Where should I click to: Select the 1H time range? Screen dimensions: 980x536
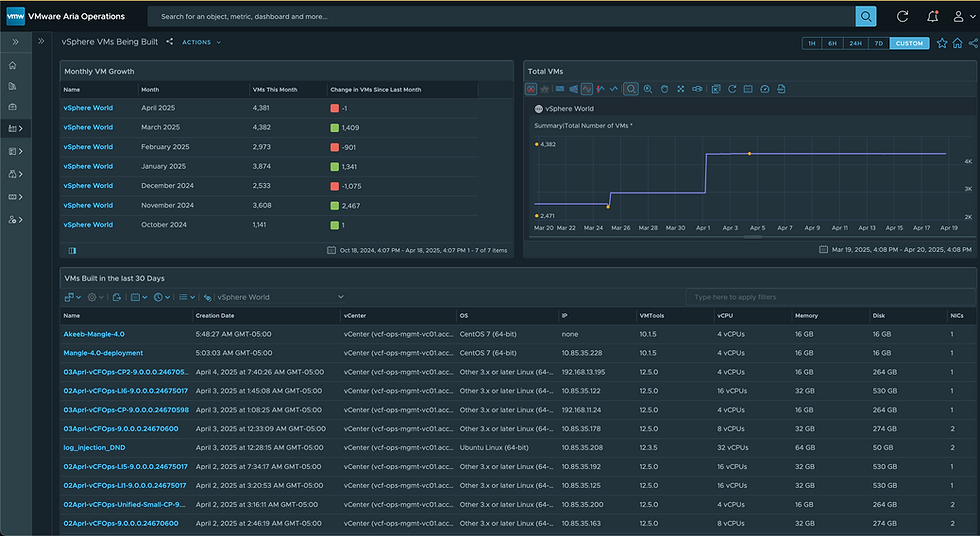[812, 43]
